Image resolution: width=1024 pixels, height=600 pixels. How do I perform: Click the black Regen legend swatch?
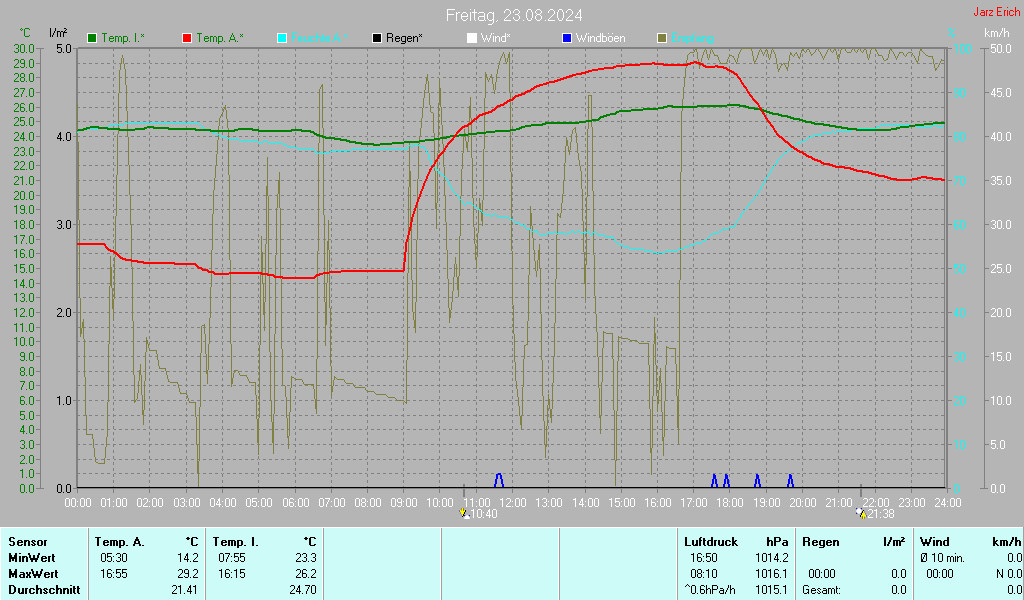point(377,38)
